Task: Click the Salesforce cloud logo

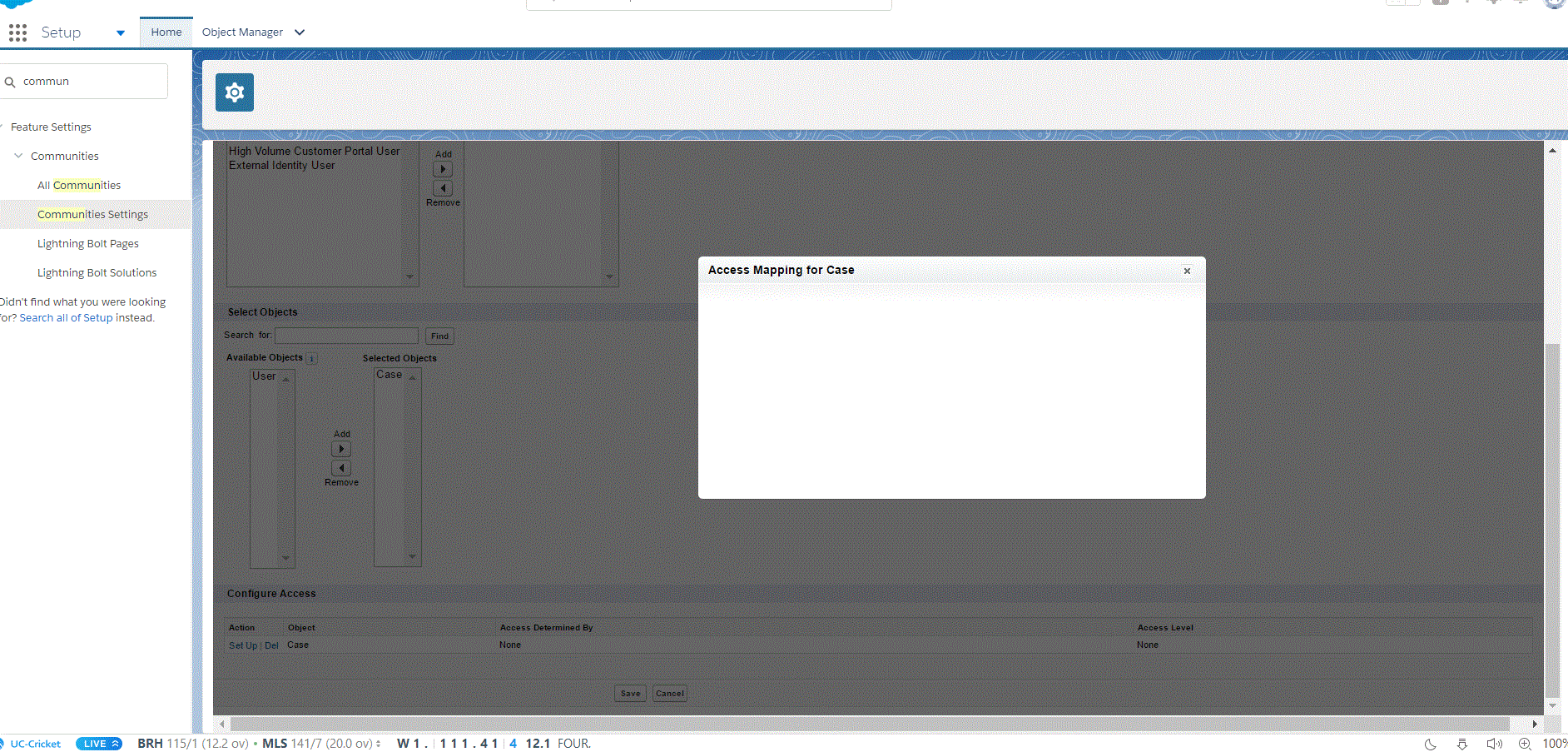Action: point(12,3)
